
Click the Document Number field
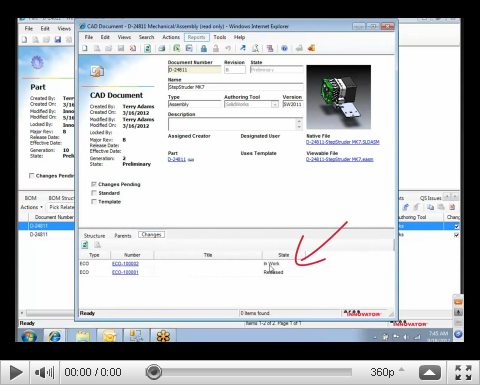point(194,70)
